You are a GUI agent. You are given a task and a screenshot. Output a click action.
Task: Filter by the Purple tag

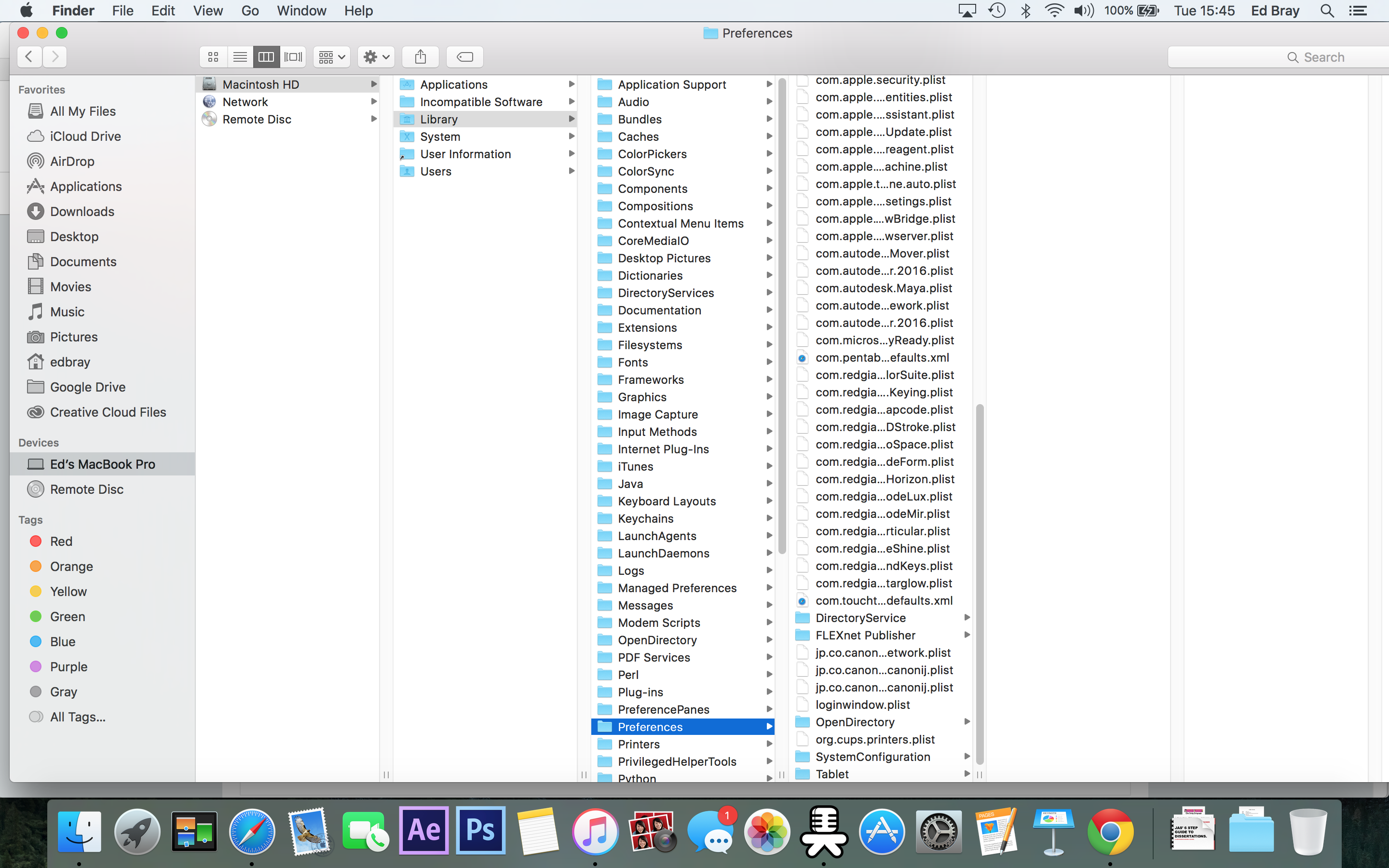102,666
